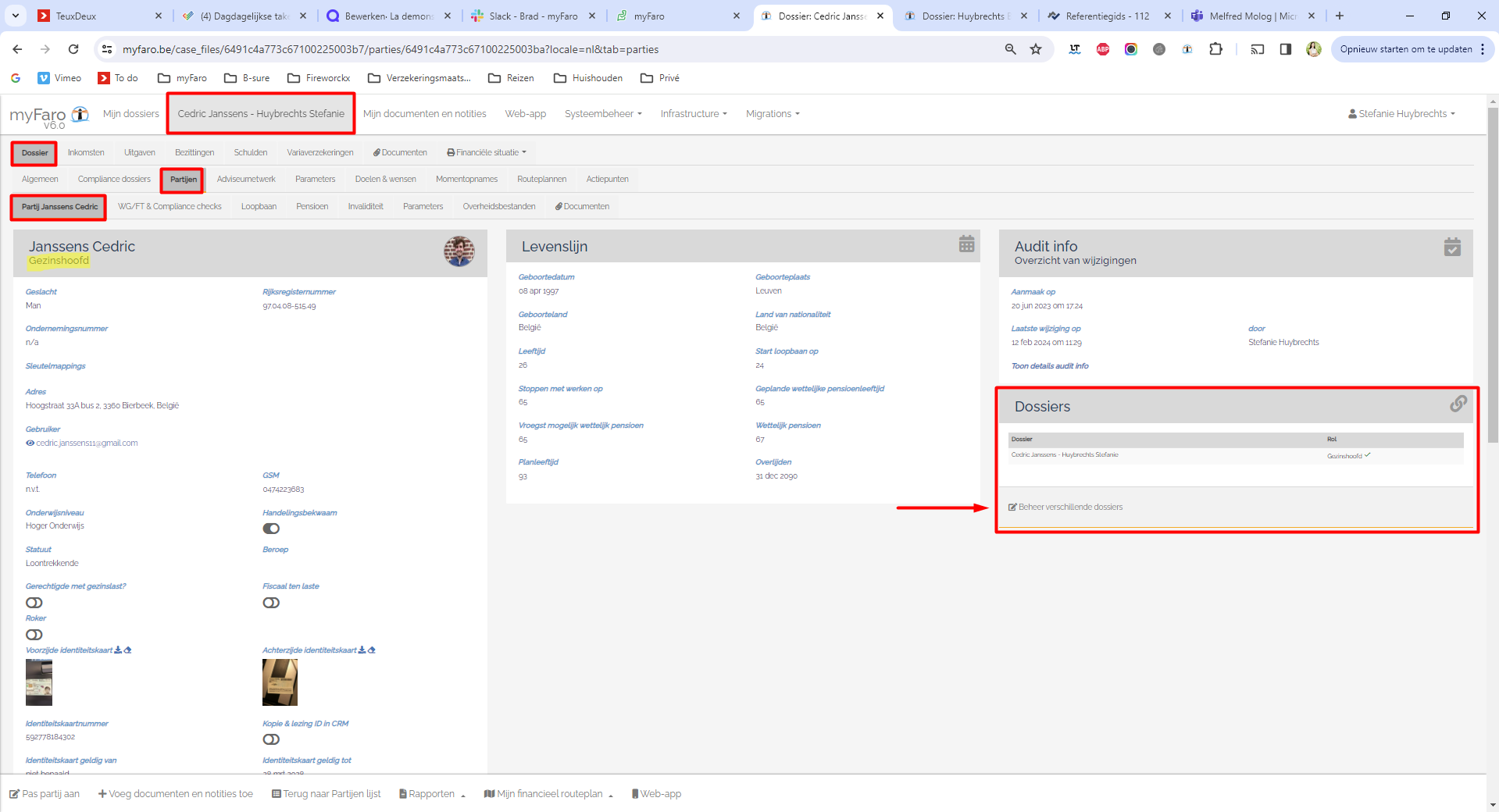Show user email via eye icon
This screenshot has height=812, width=1499.
(30, 443)
